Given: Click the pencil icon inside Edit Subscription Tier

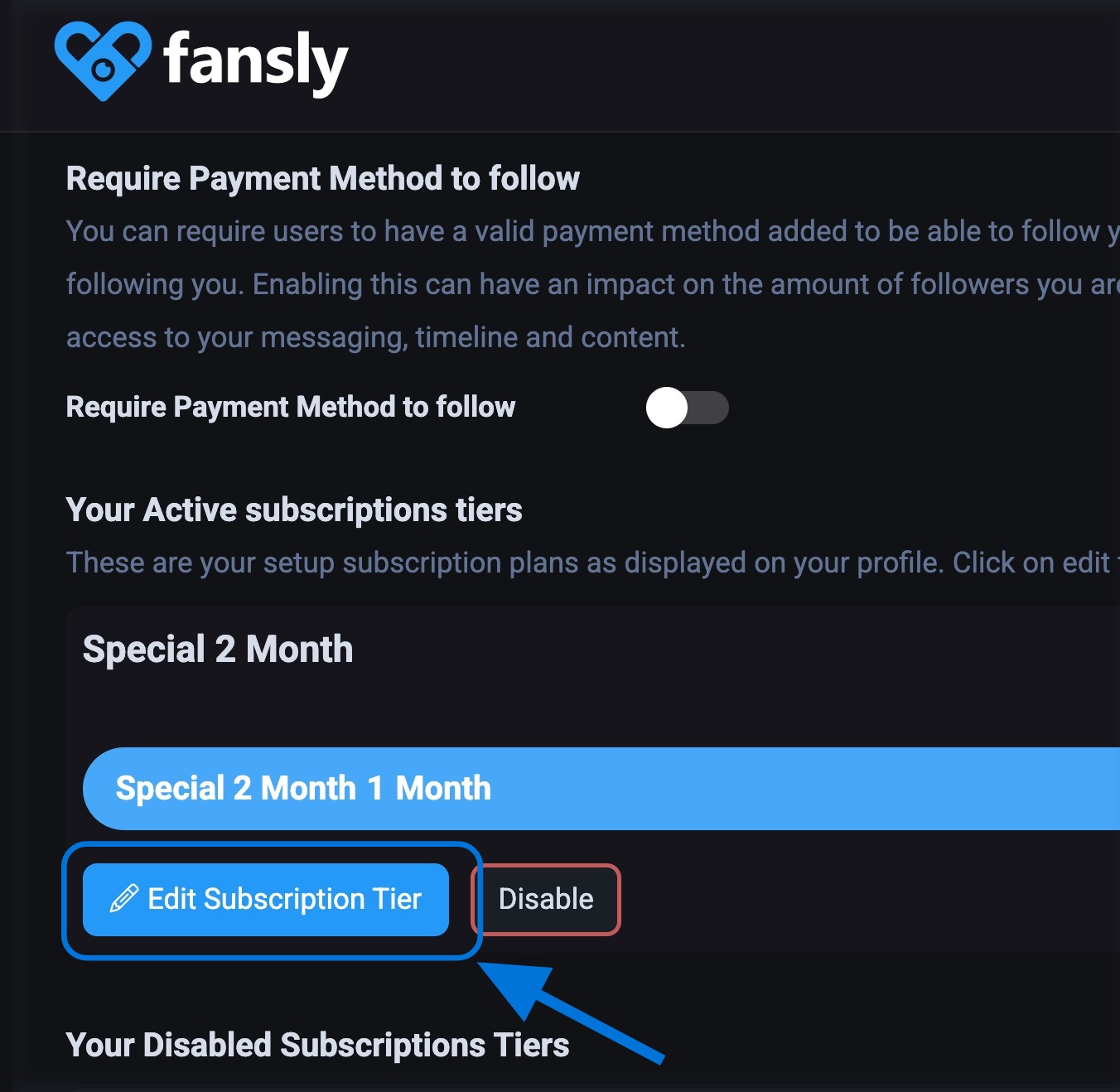Looking at the screenshot, I should click(x=123, y=897).
